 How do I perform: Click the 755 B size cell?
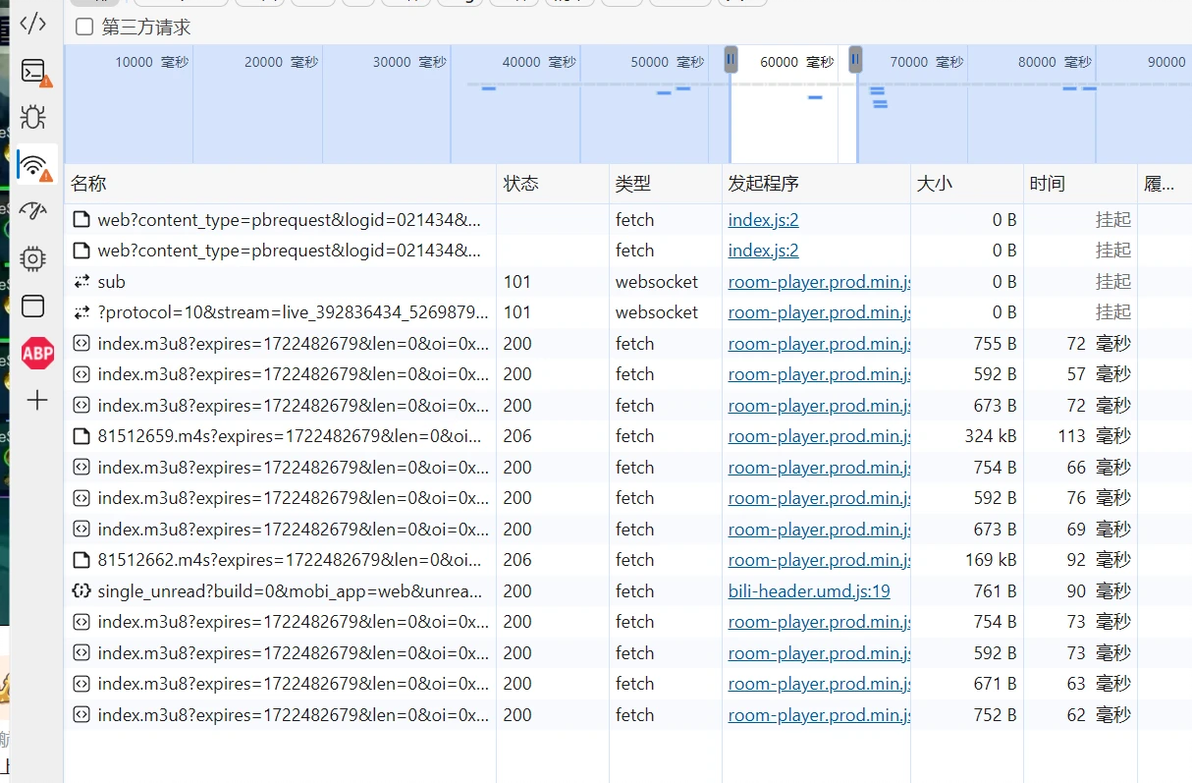pyautogui.click(x=995, y=344)
